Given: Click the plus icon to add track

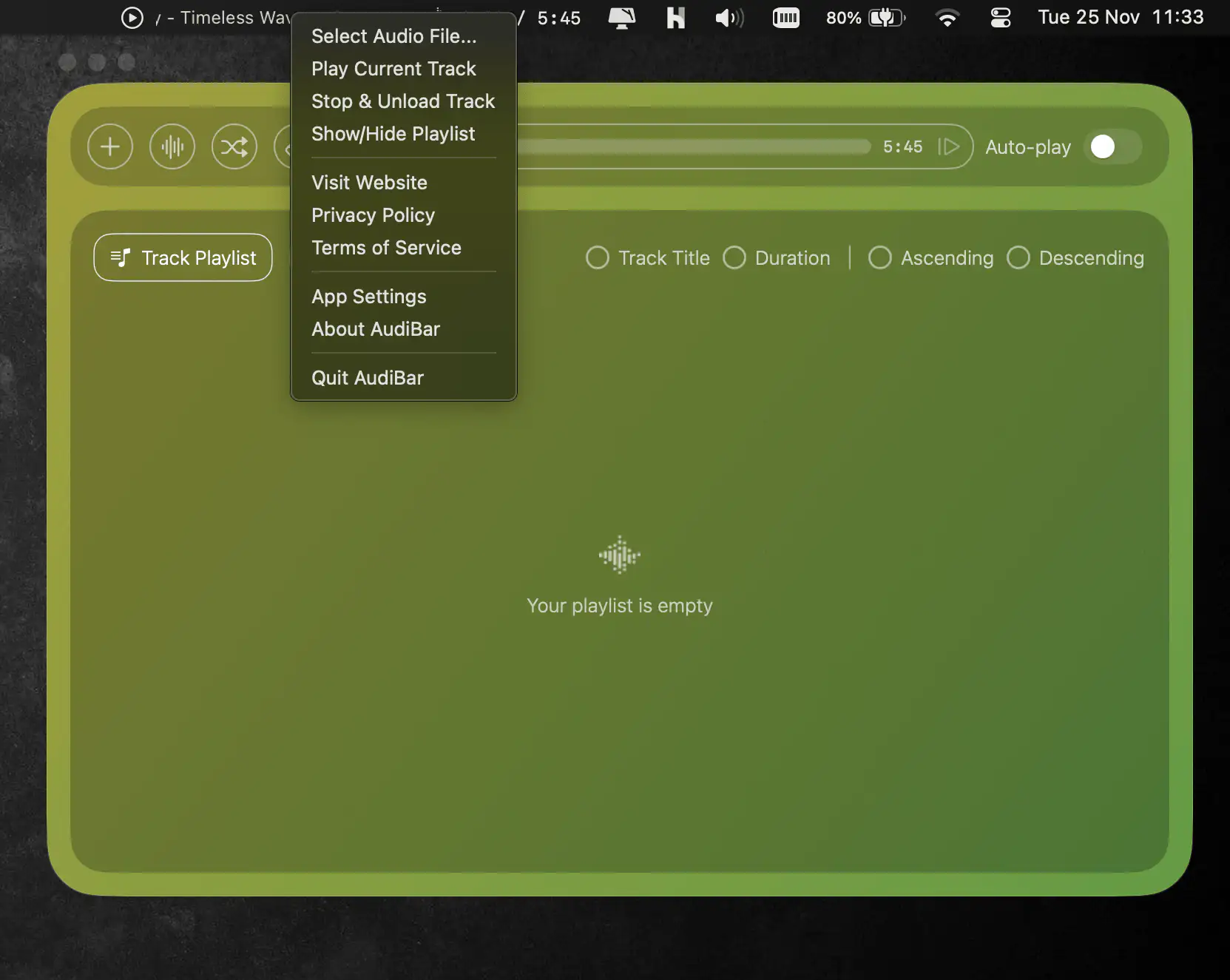Looking at the screenshot, I should [x=110, y=146].
